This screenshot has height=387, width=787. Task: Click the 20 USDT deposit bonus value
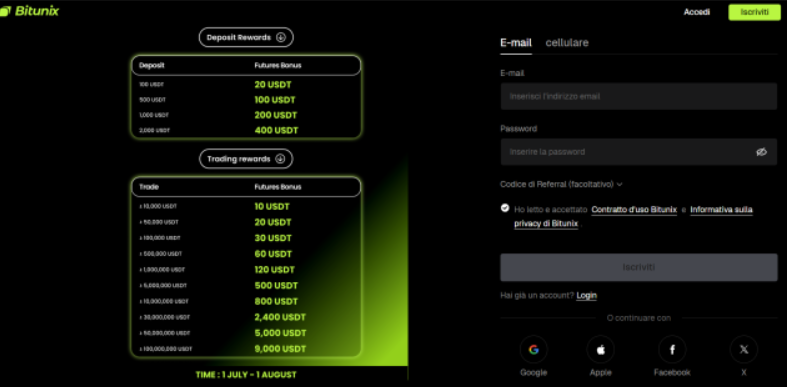[273, 85]
